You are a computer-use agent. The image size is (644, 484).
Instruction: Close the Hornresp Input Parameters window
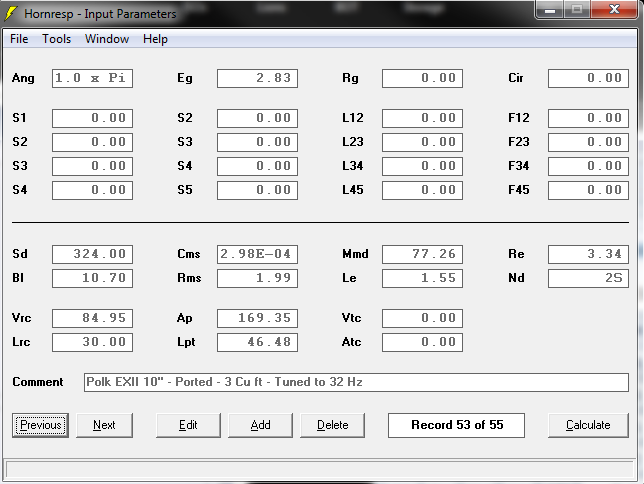(614, 9)
